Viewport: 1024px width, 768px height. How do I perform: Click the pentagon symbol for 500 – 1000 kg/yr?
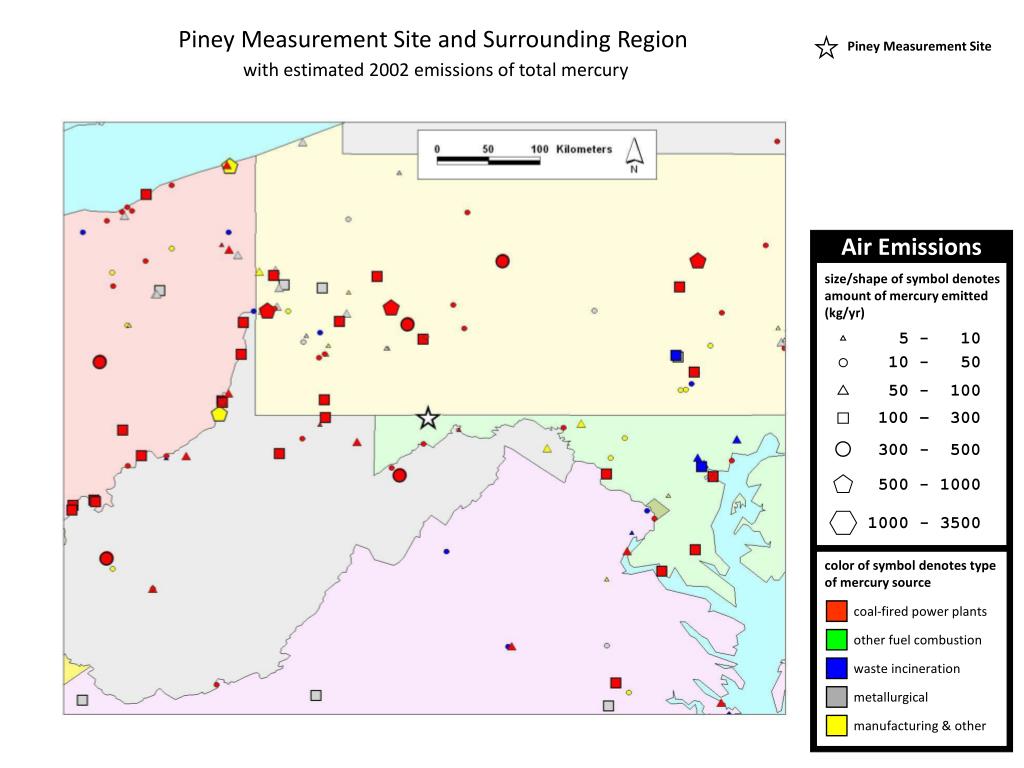coord(843,485)
